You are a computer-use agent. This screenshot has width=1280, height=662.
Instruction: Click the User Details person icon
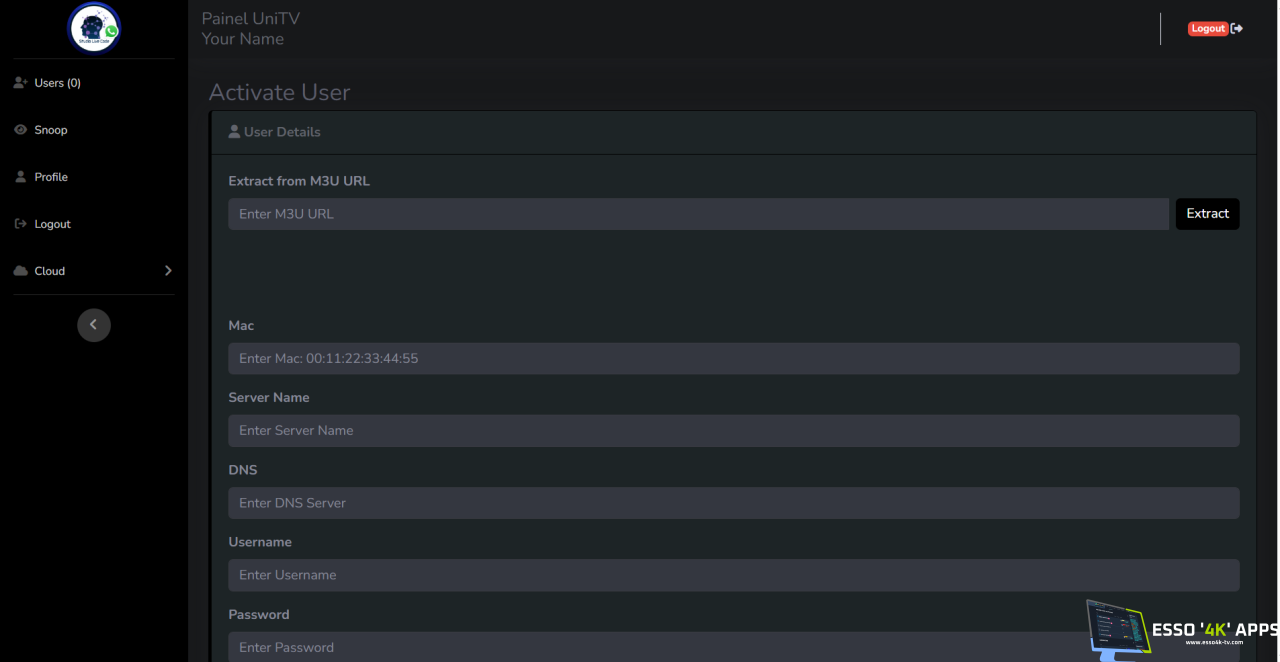[x=234, y=132]
